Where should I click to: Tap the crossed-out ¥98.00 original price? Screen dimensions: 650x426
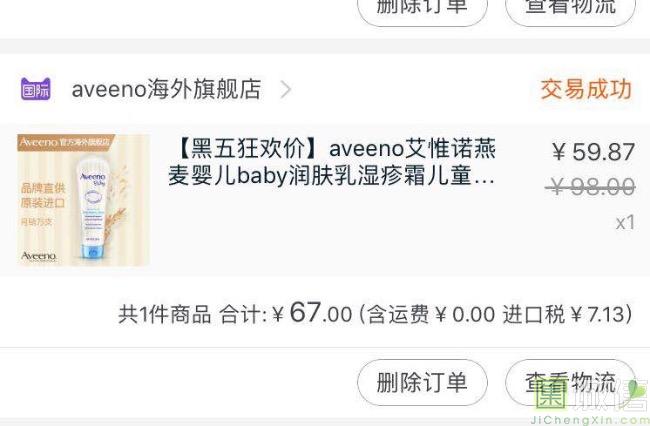(590, 186)
